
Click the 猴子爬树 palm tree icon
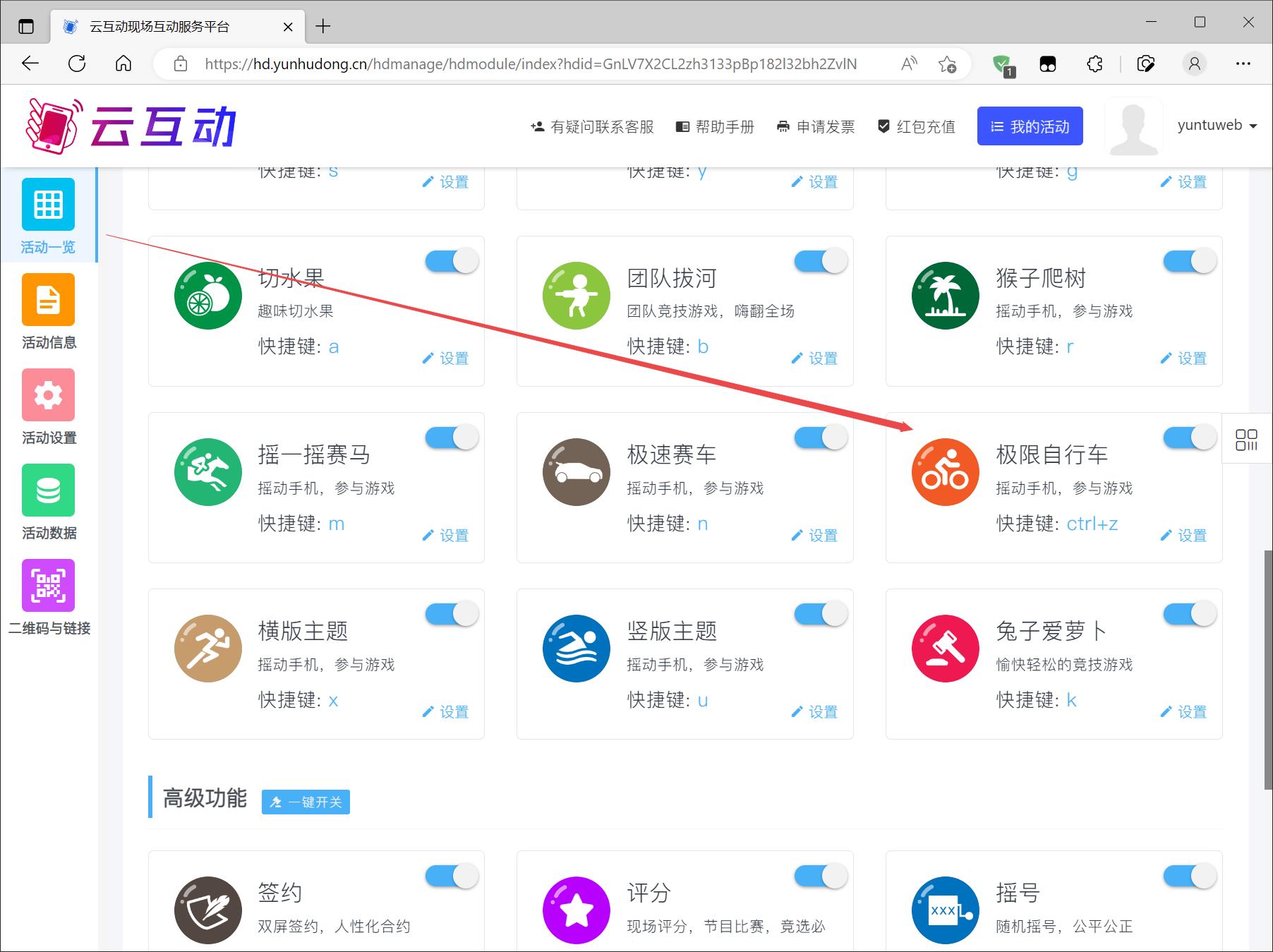(946, 296)
